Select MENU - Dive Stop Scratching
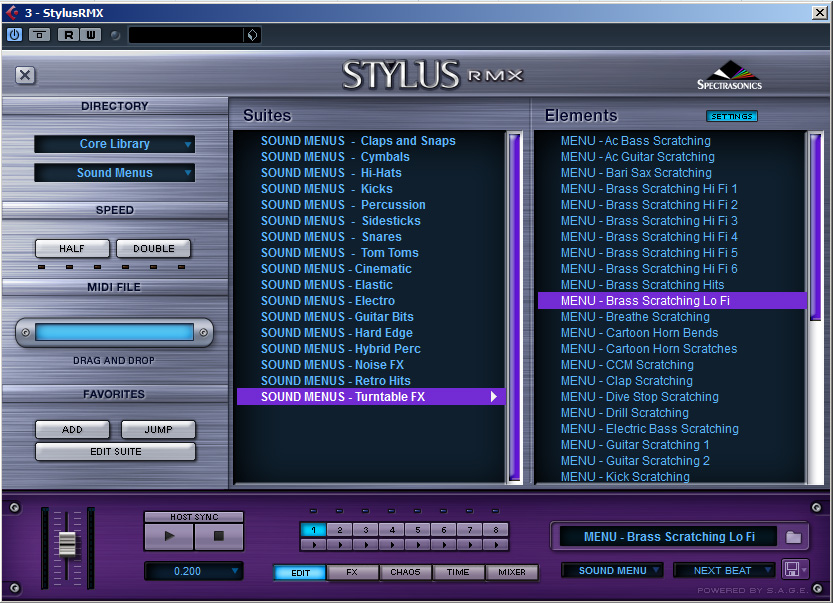Screen dimensions: 833x603 (672, 397)
